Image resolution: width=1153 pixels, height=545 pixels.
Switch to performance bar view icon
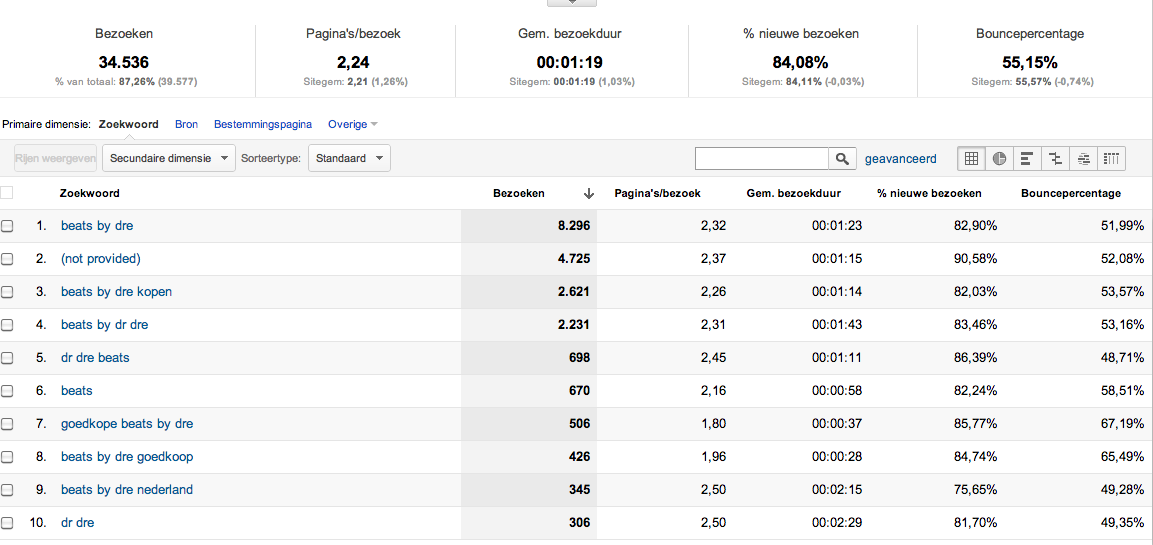tap(1027, 158)
